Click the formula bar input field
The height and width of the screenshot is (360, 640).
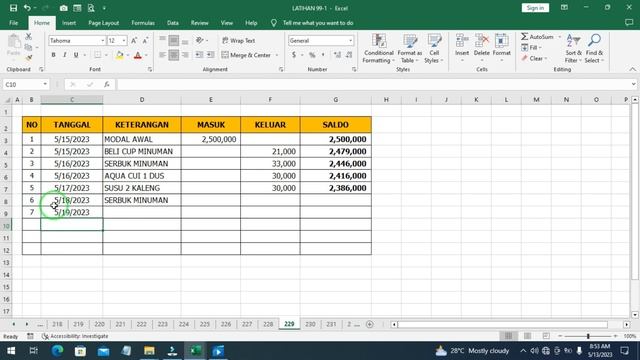coord(373,84)
